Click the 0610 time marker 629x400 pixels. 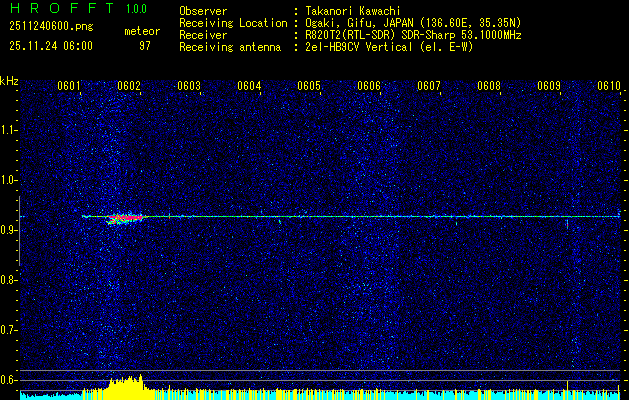[x=609, y=86]
